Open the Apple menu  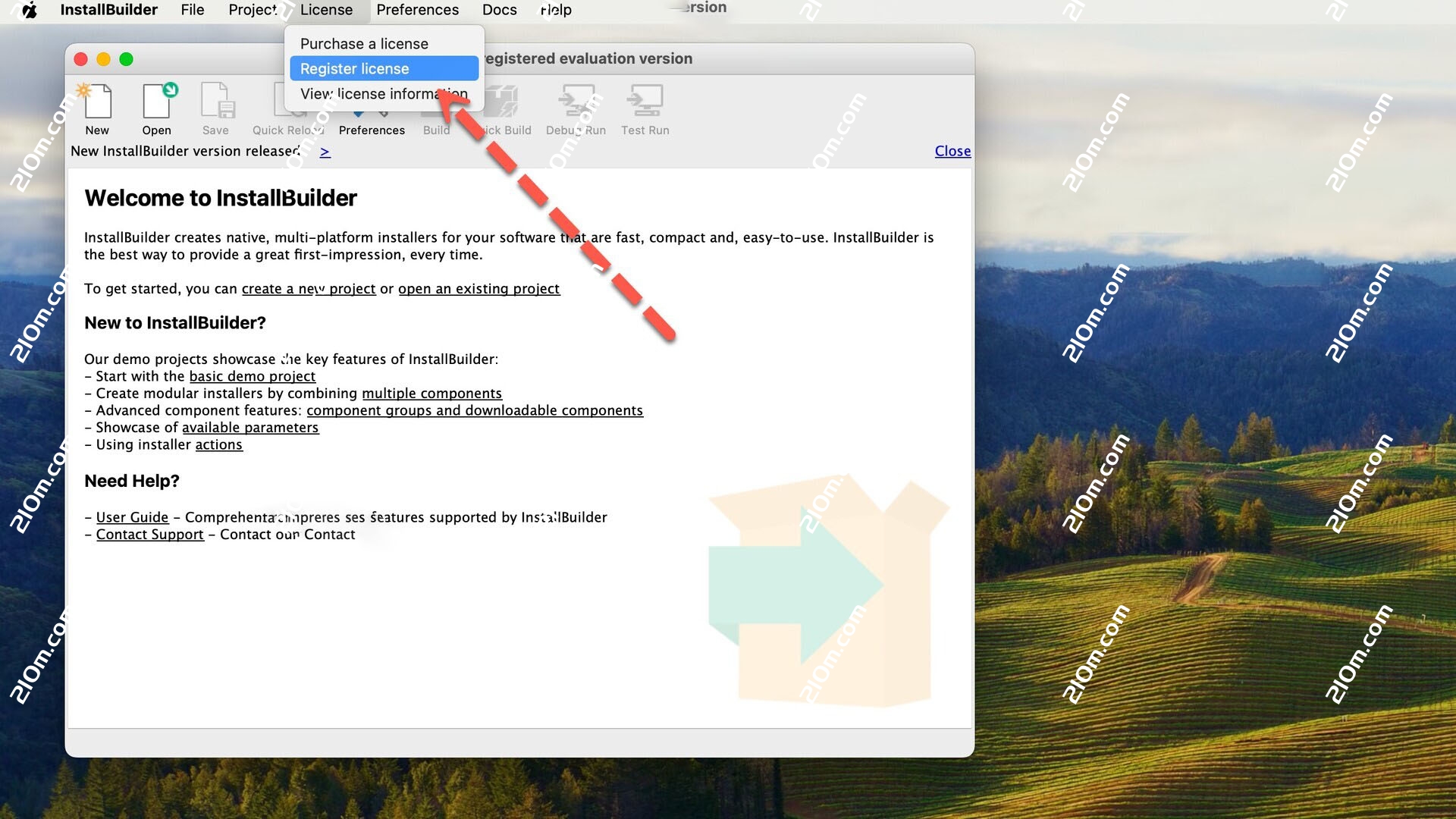tap(29, 10)
